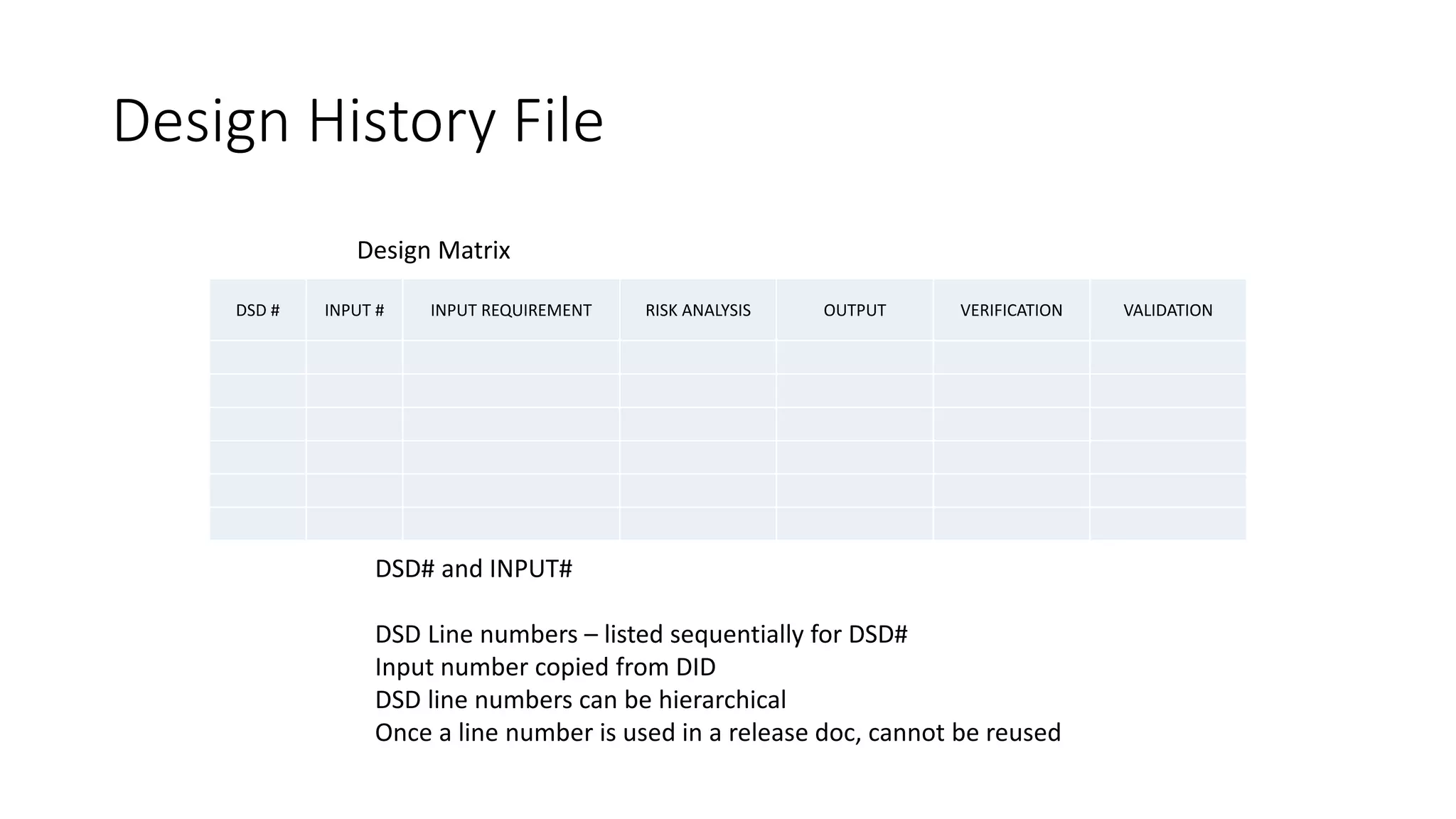1456x819 pixels.
Task: Click first empty cell under INPUT #
Action: tap(354, 358)
